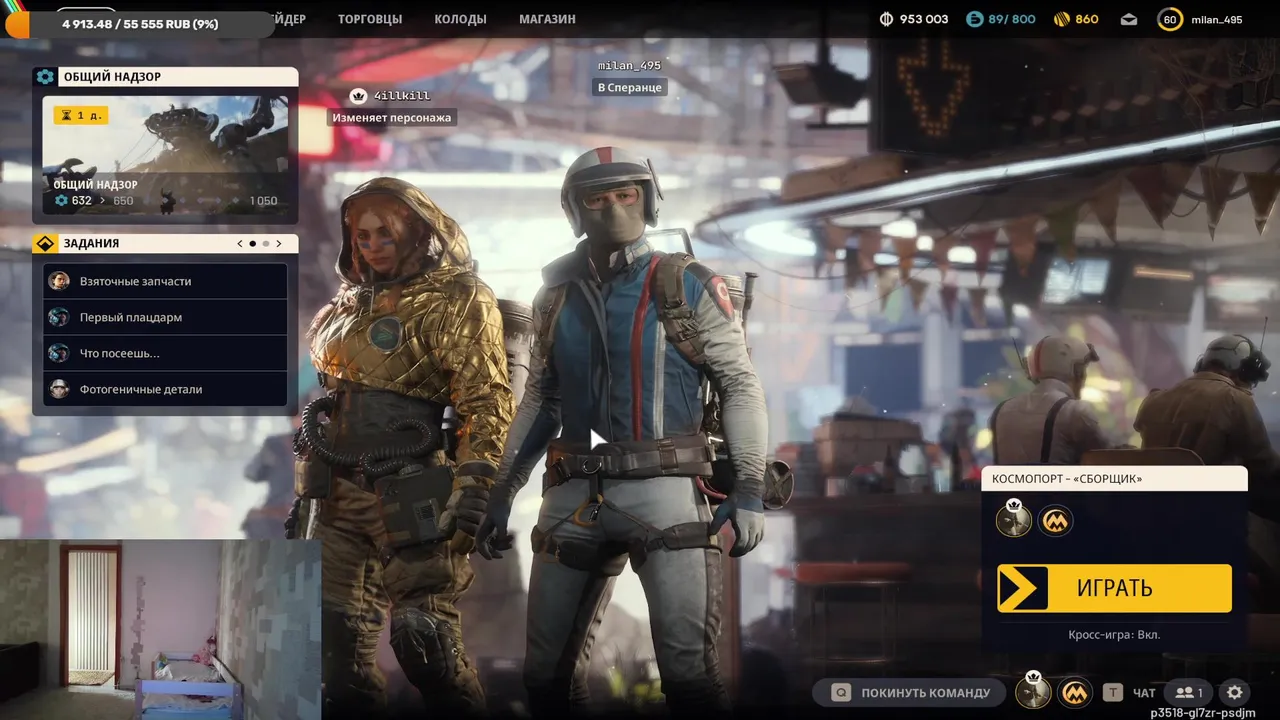Open the Что посеешь... task
Viewport: 1280px width, 720px height.
[166, 353]
